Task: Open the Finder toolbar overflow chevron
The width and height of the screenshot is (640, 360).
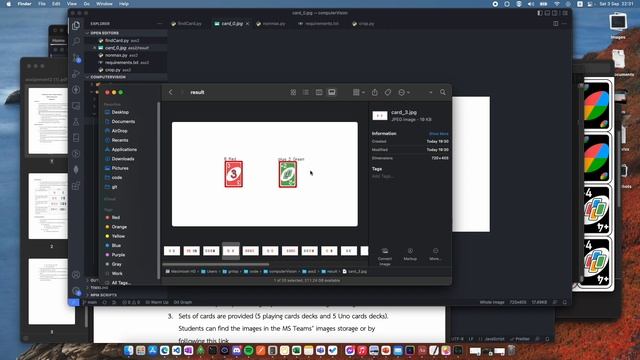Action: pos(430,92)
